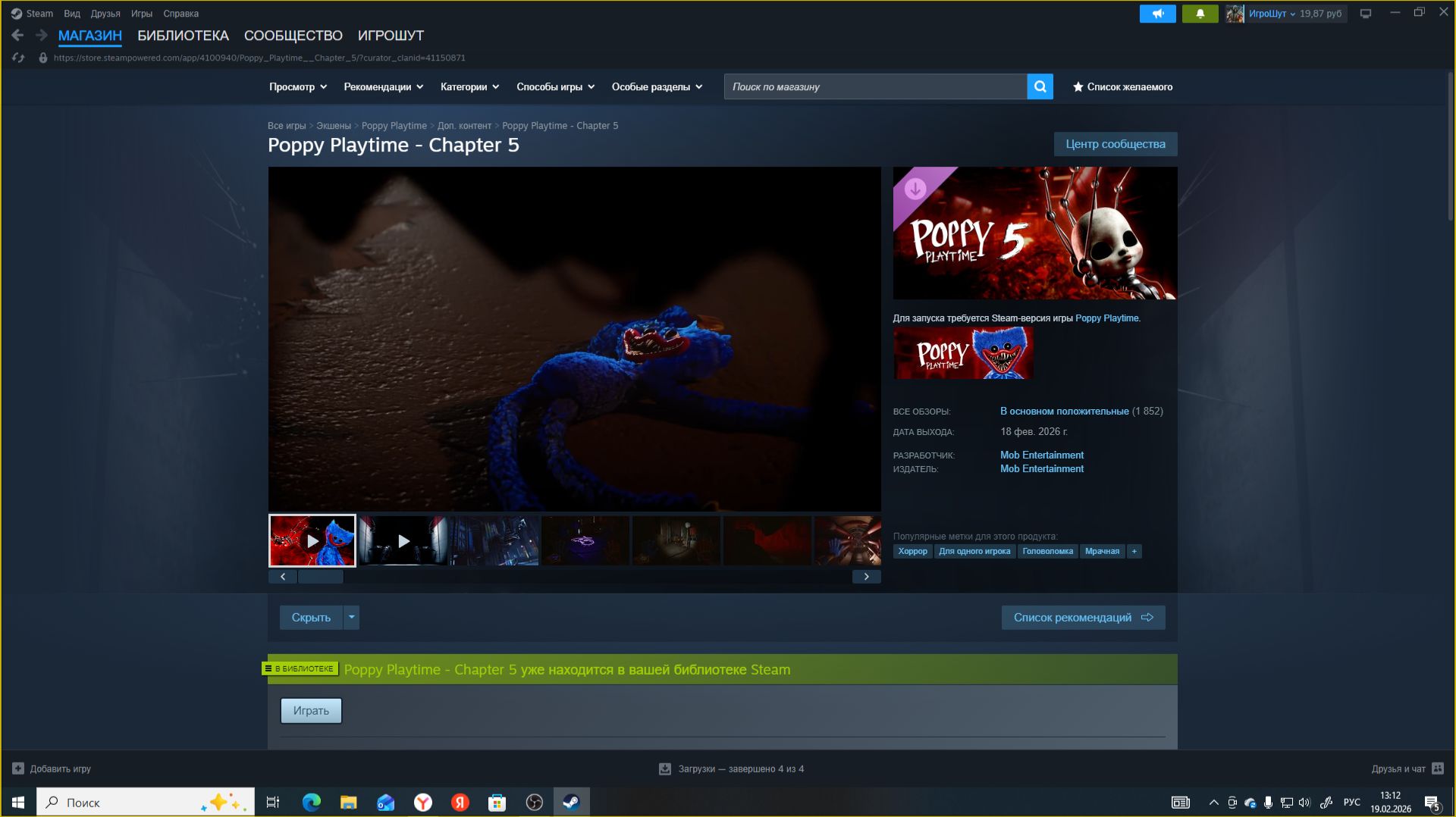Expand the Категории dropdown menu

(x=470, y=87)
